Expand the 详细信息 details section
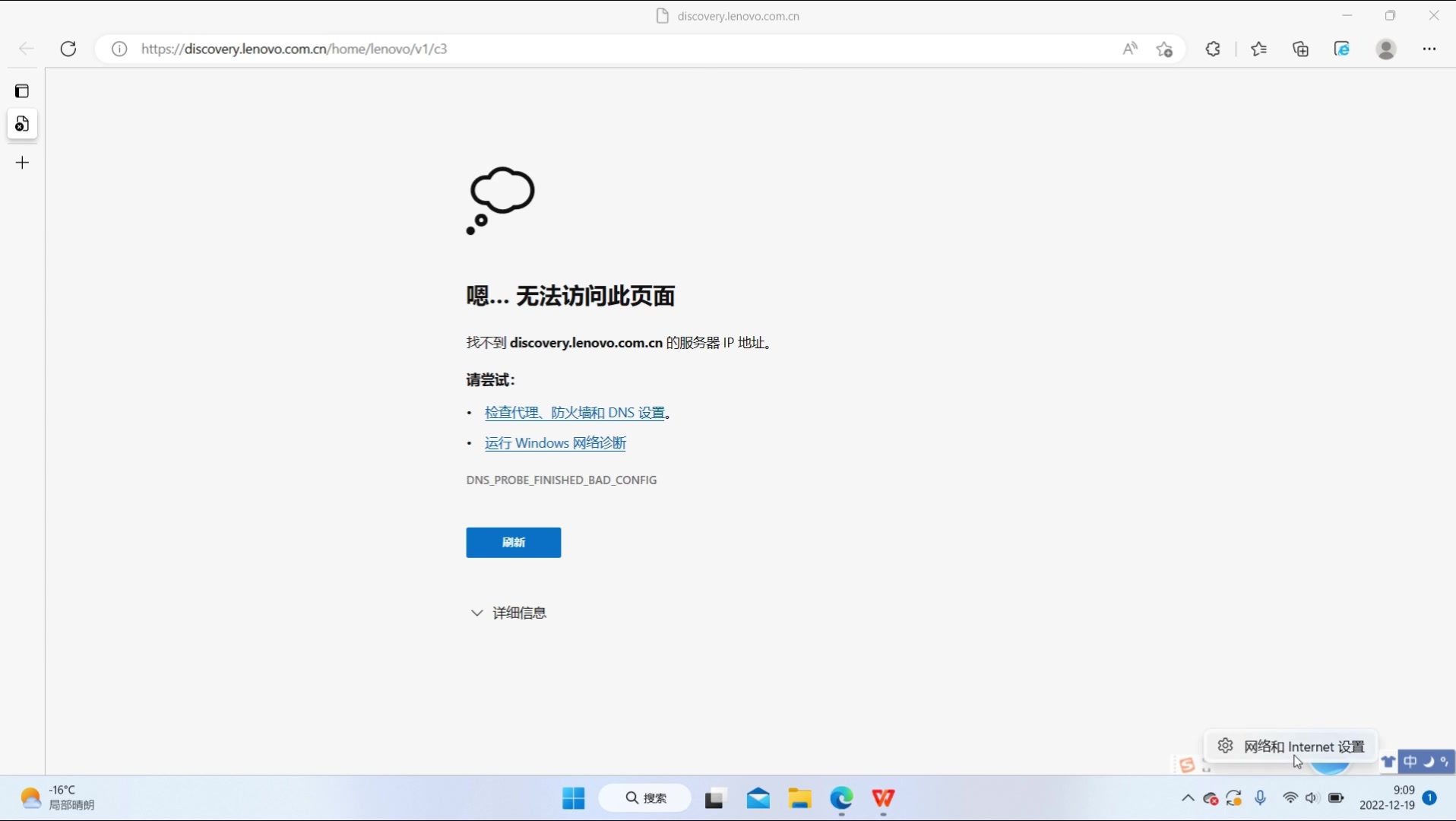This screenshot has width=1456, height=821. click(508, 613)
